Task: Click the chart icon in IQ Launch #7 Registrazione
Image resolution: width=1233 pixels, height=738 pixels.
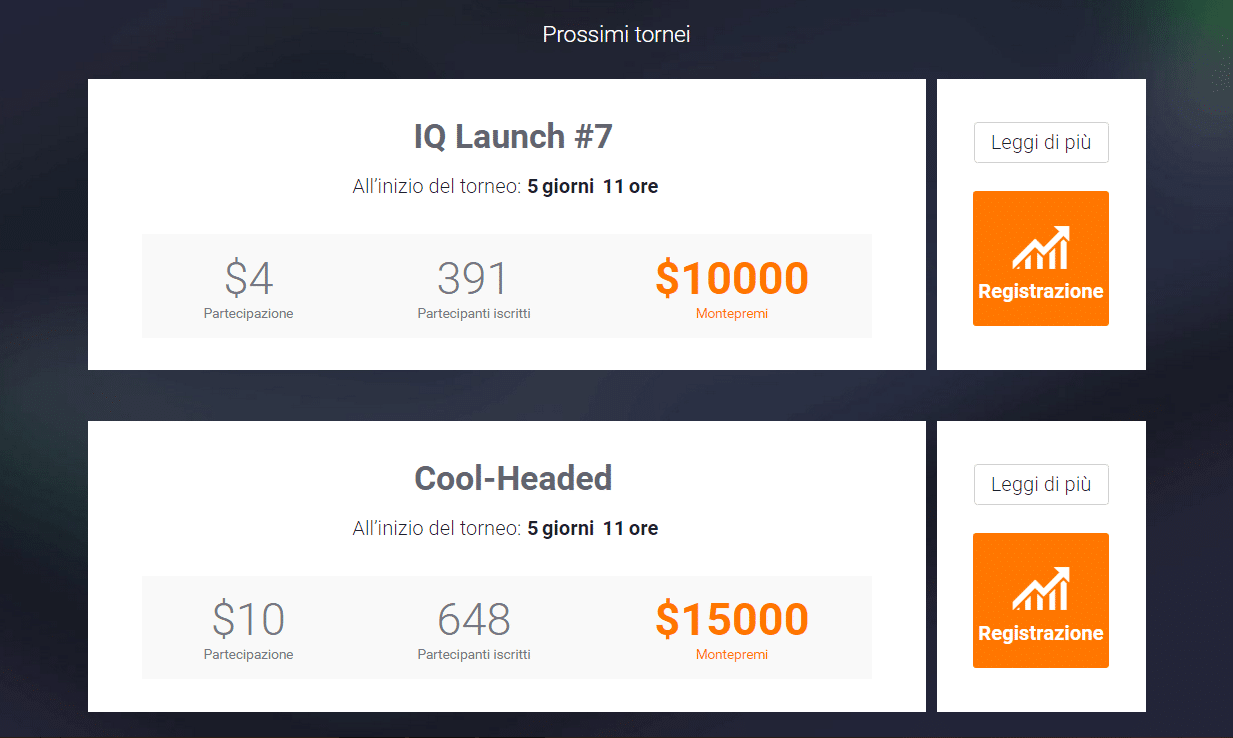Action: coord(1041,248)
